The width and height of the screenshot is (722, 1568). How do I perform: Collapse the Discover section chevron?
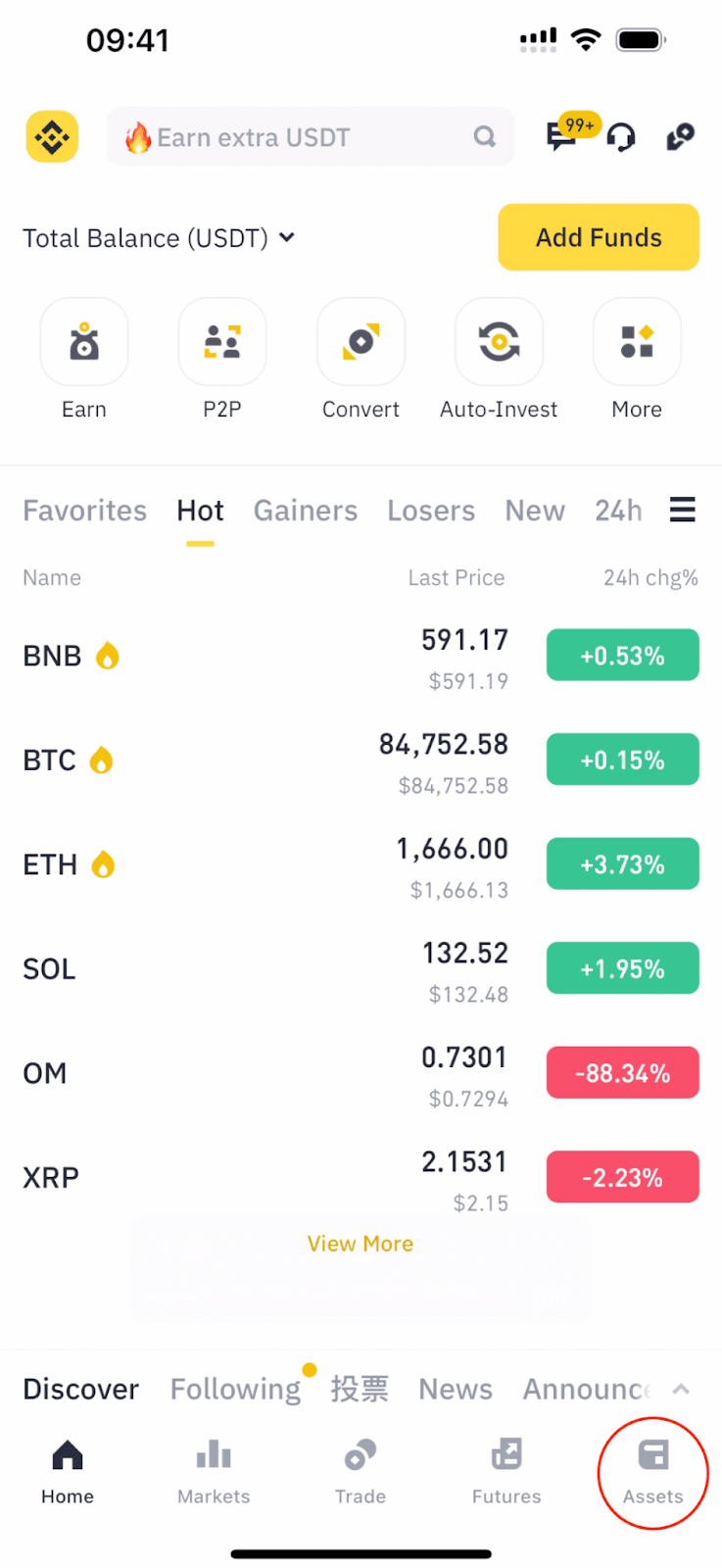pyautogui.click(x=682, y=1389)
